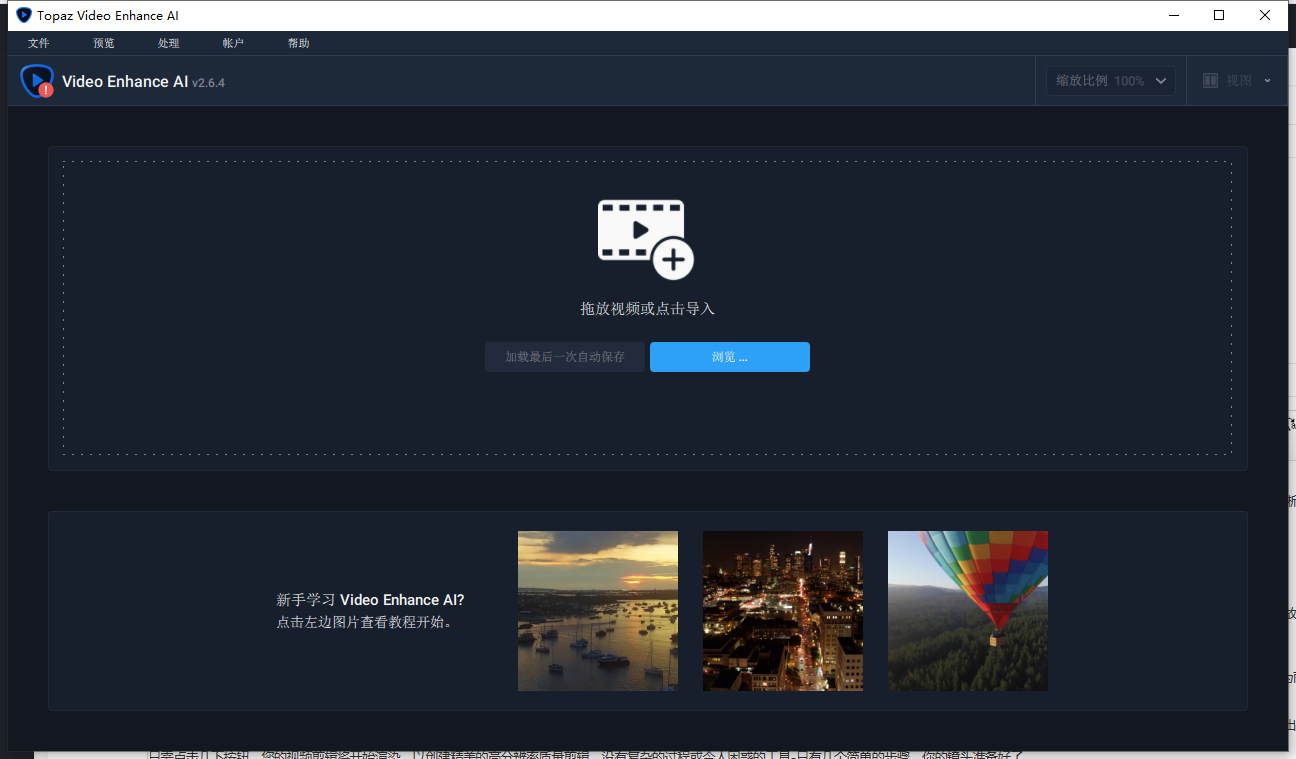Open the 帮助 menu
The image size is (1296, 759).
tap(298, 43)
